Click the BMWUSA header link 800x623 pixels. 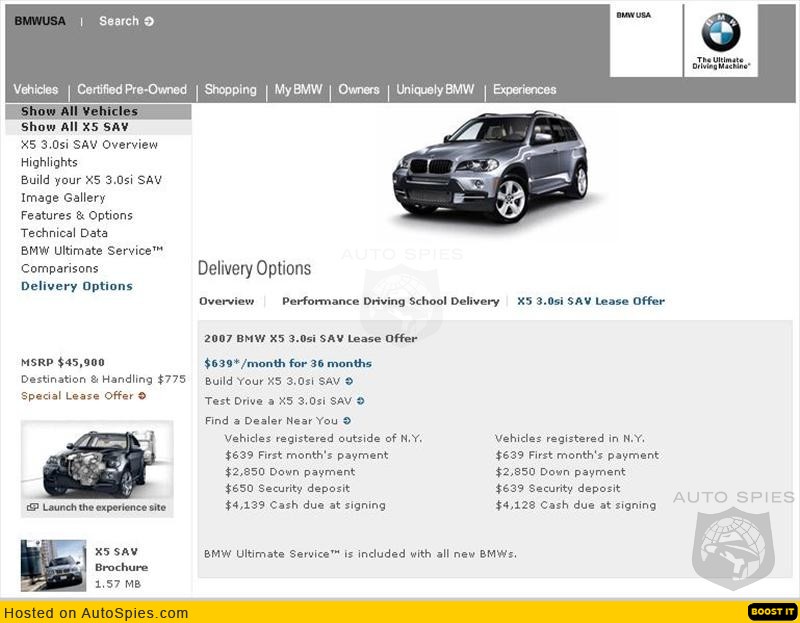tap(40, 21)
